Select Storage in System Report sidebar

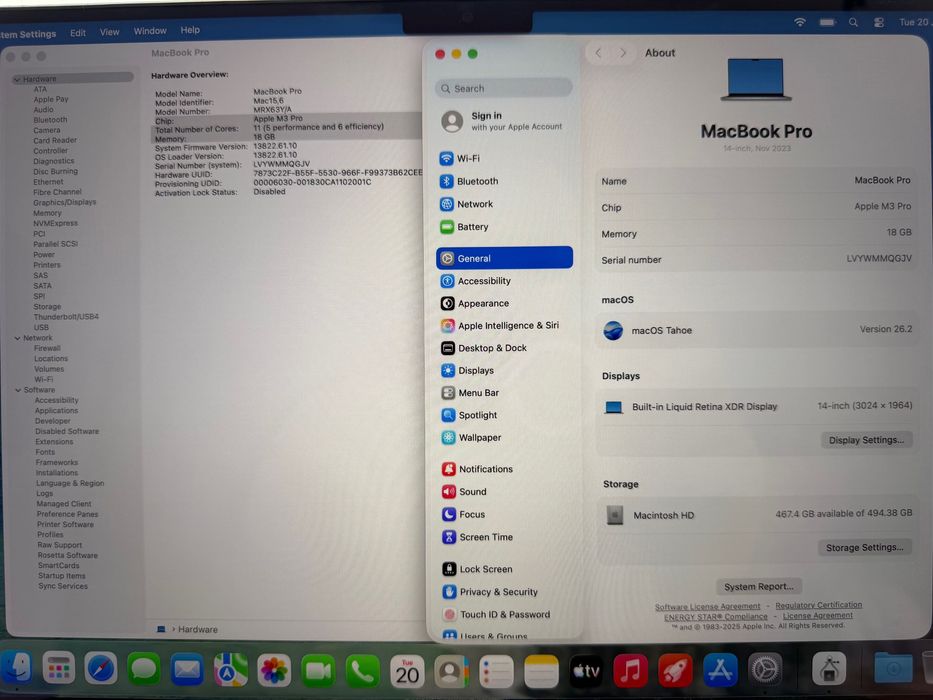47,307
